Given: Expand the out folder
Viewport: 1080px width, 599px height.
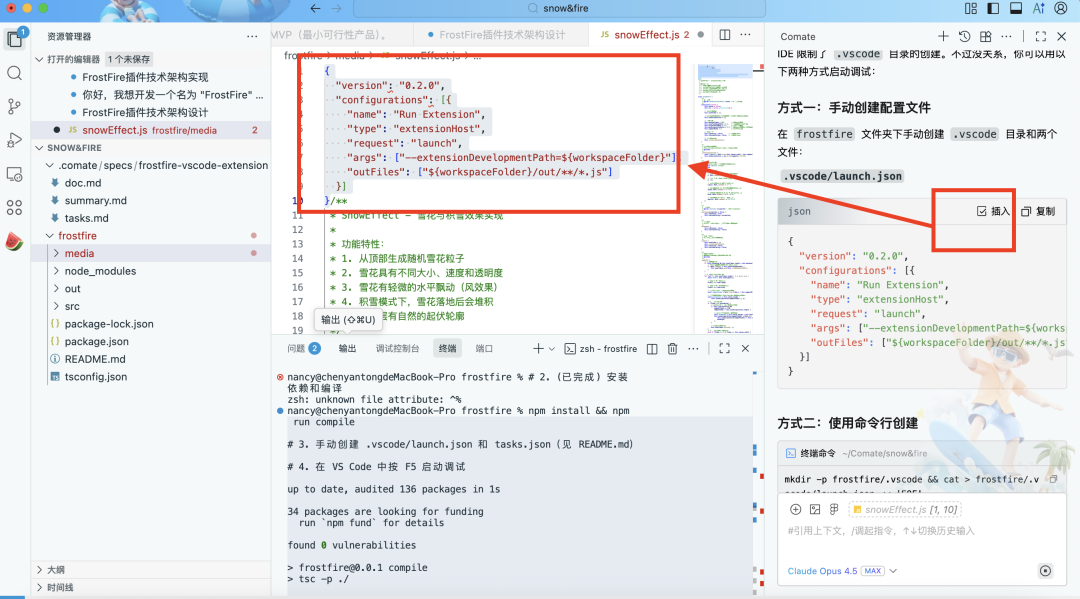Looking at the screenshot, I should coord(56,289).
